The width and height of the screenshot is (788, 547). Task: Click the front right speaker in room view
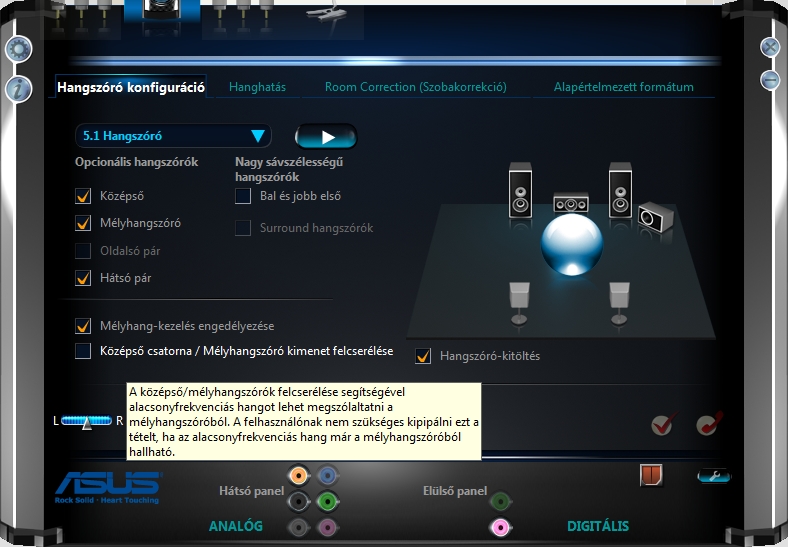pyautogui.click(x=620, y=190)
